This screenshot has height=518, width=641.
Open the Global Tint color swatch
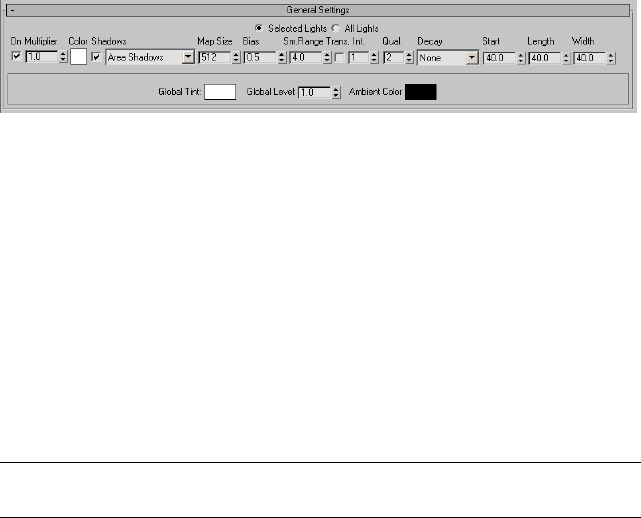[220, 92]
